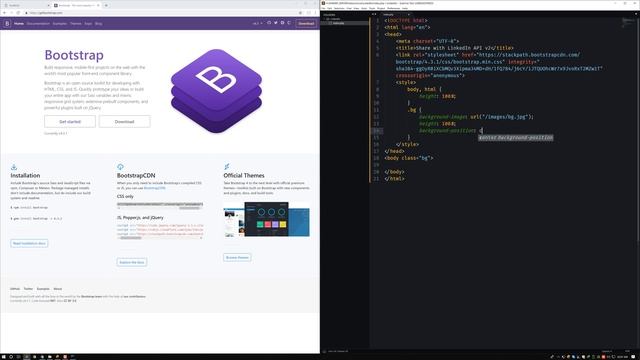640x360 pixels.
Task: Click the Official Themes preview image
Action: point(267,220)
